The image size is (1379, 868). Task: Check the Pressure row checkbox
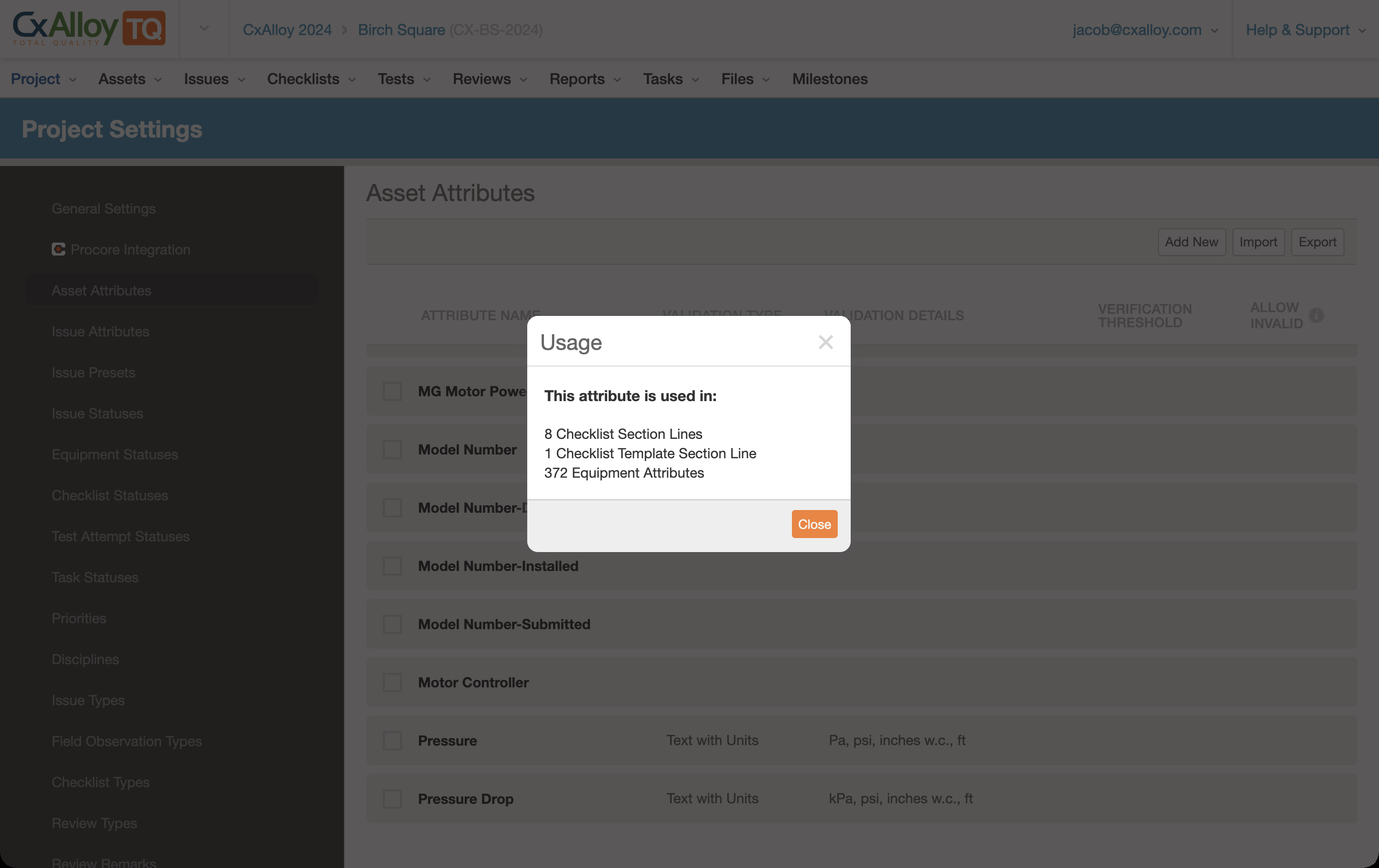(x=392, y=740)
